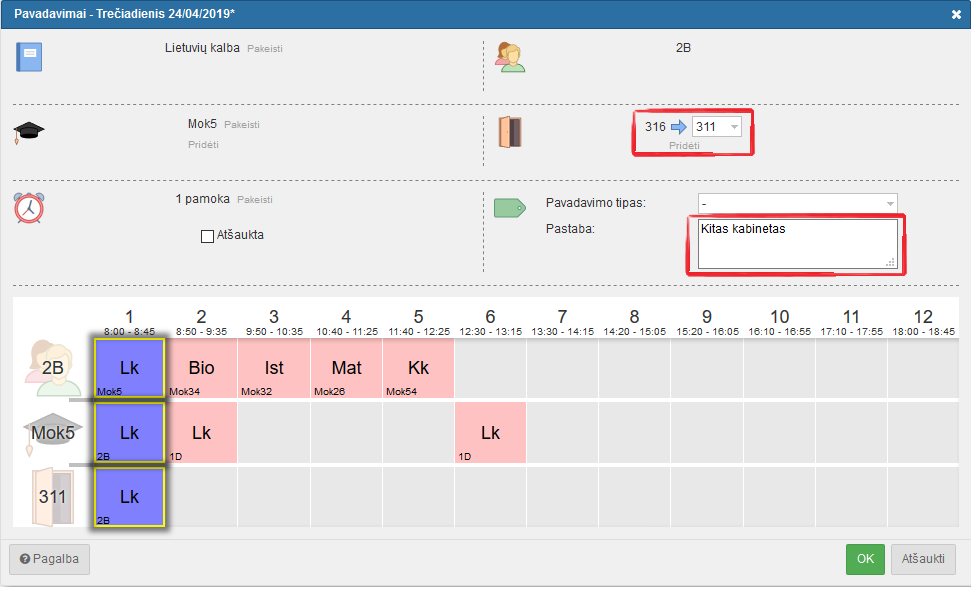This screenshot has height=589, width=971.
Task: Click the 311 room row icon
Action: click(x=53, y=497)
